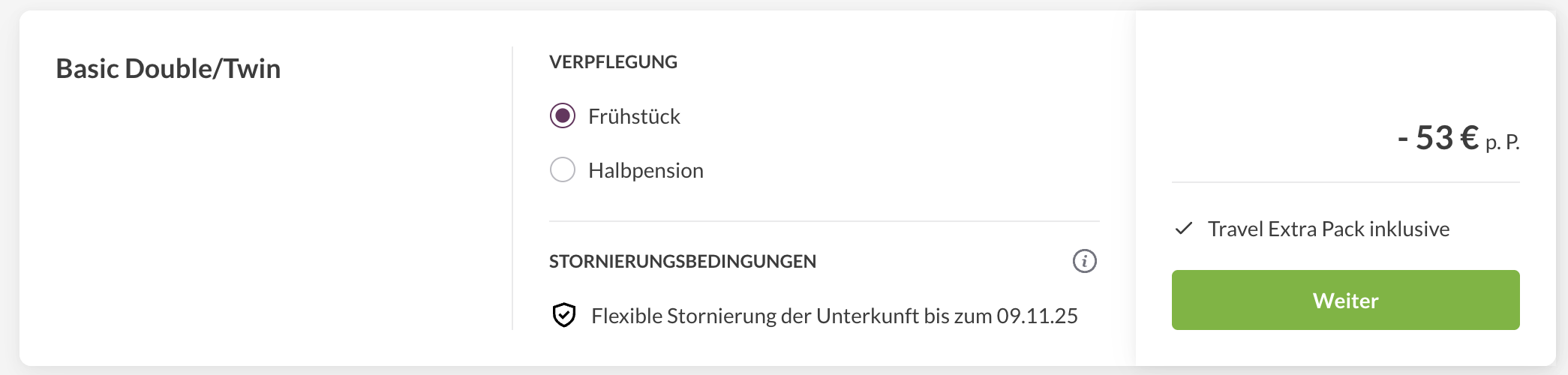The width and height of the screenshot is (1568, 375).
Task: Click the divider line below the price
Action: click(1345, 182)
